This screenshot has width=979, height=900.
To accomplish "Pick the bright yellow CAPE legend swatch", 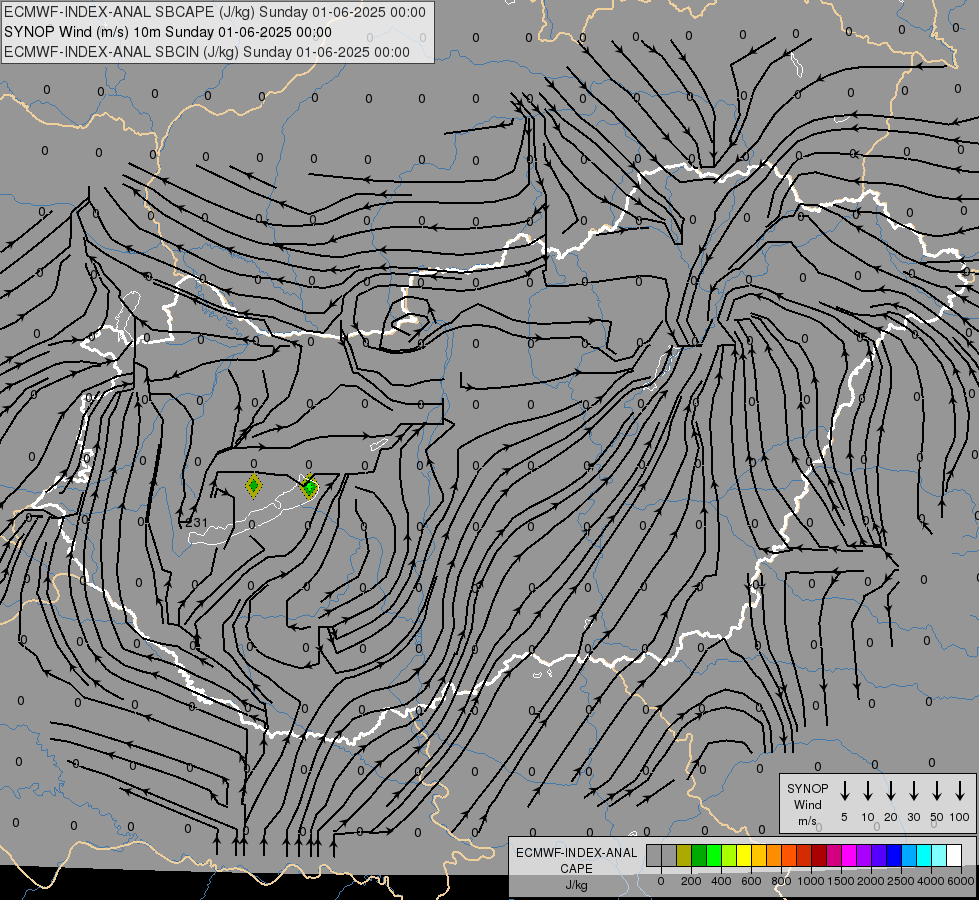I will point(744,855).
